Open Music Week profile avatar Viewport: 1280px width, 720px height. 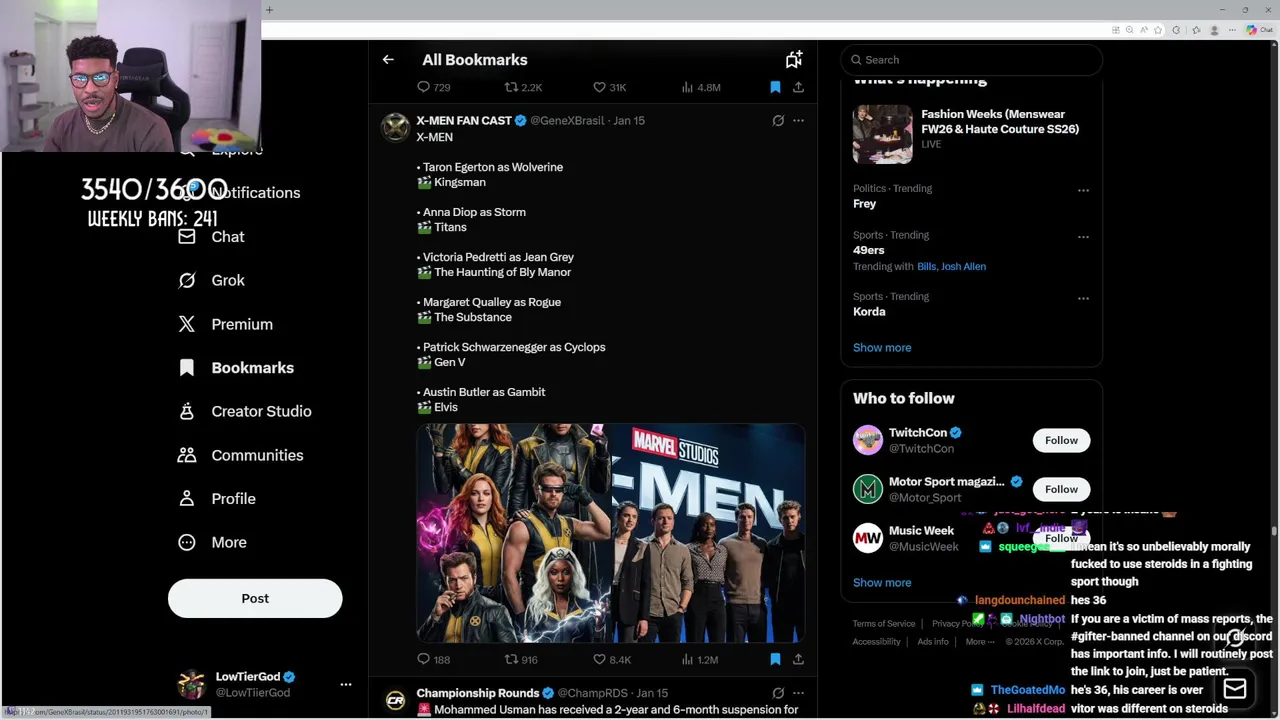pos(867,538)
